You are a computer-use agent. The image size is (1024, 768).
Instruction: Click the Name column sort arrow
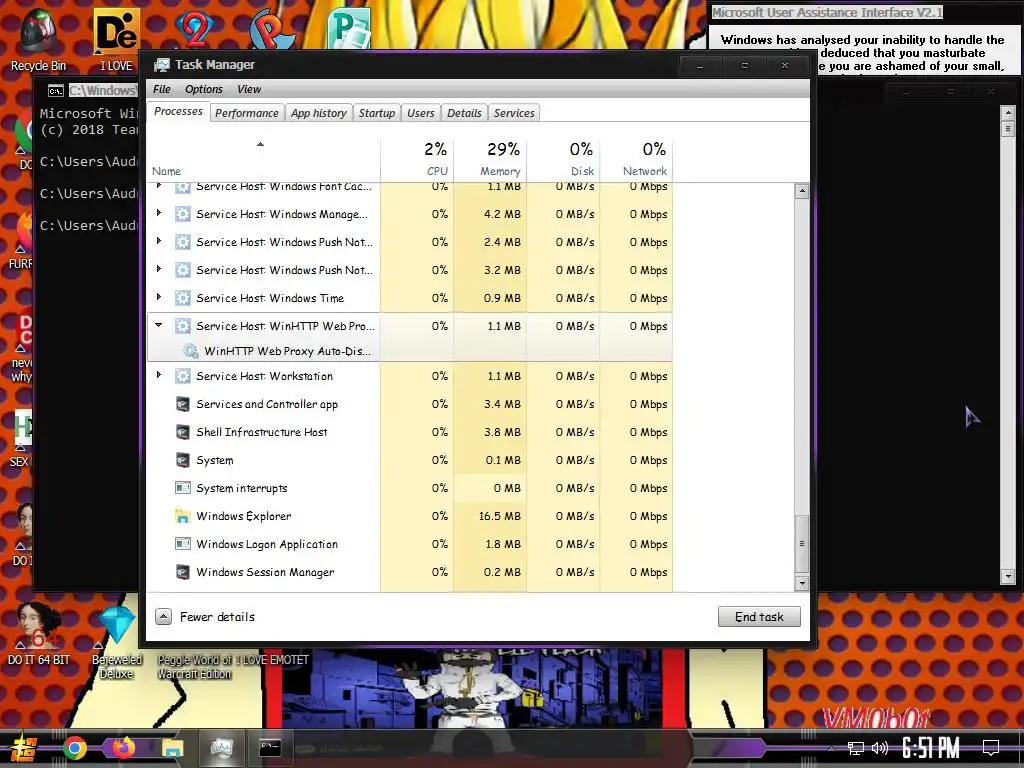[261, 144]
